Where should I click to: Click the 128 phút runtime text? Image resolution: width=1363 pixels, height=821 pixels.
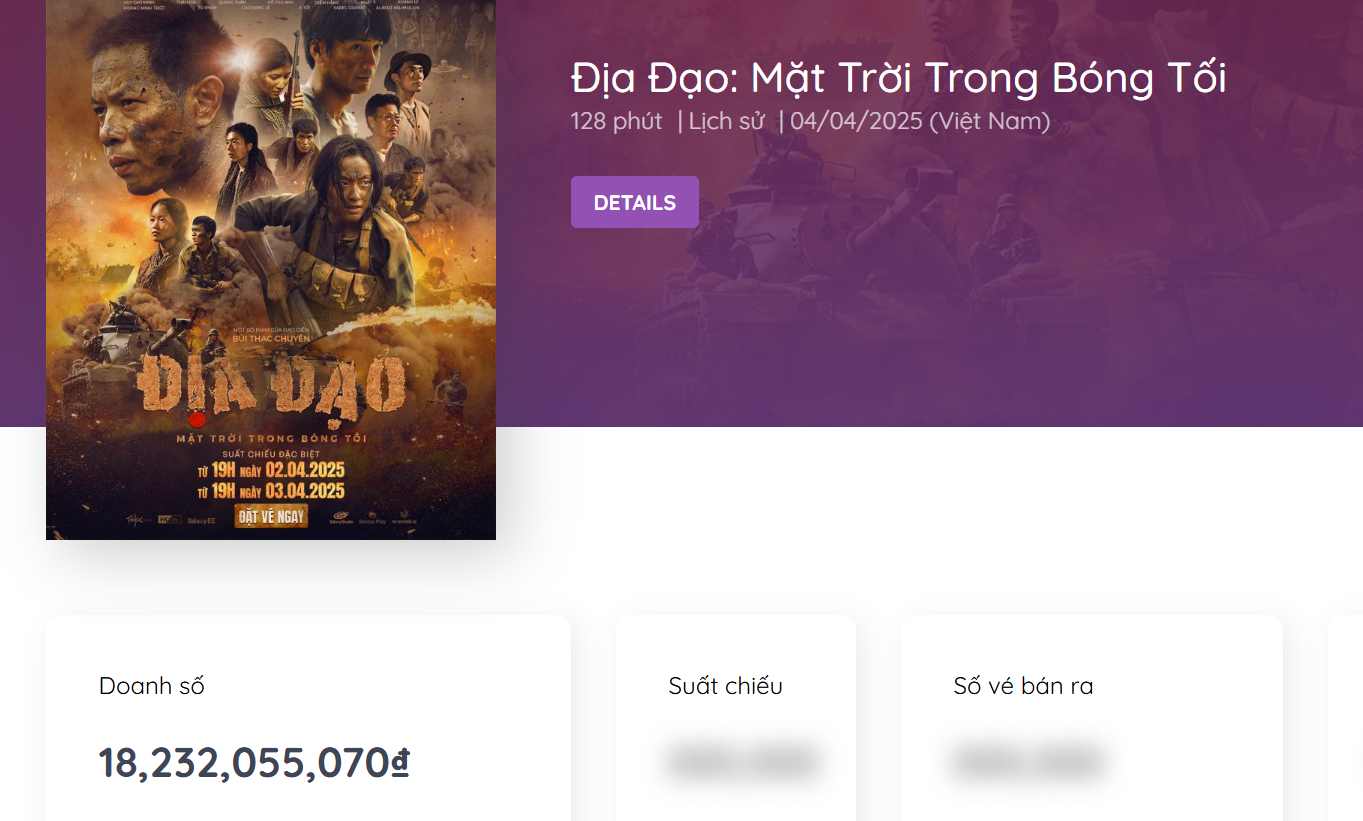[616, 122]
